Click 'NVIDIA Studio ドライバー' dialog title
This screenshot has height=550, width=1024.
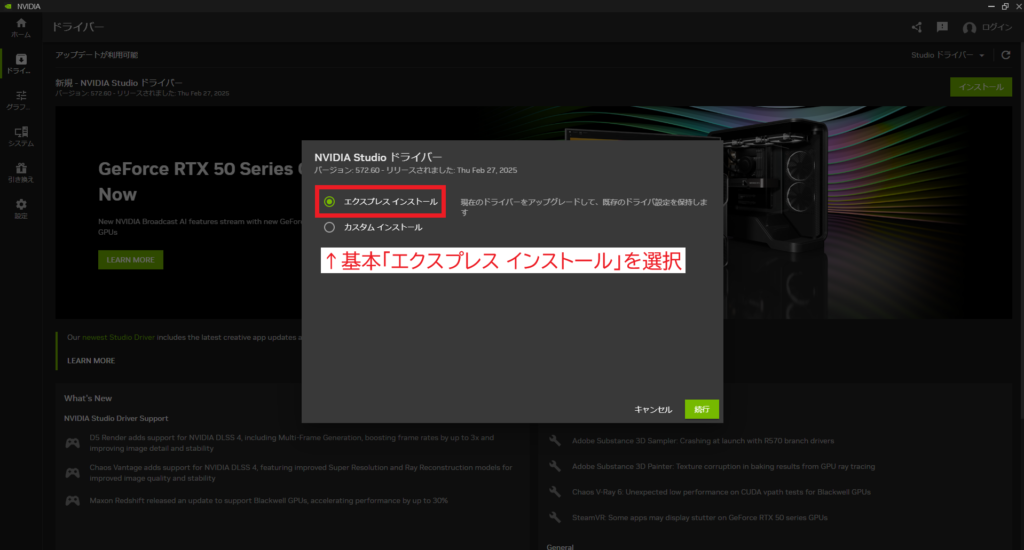click(x=378, y=157)
